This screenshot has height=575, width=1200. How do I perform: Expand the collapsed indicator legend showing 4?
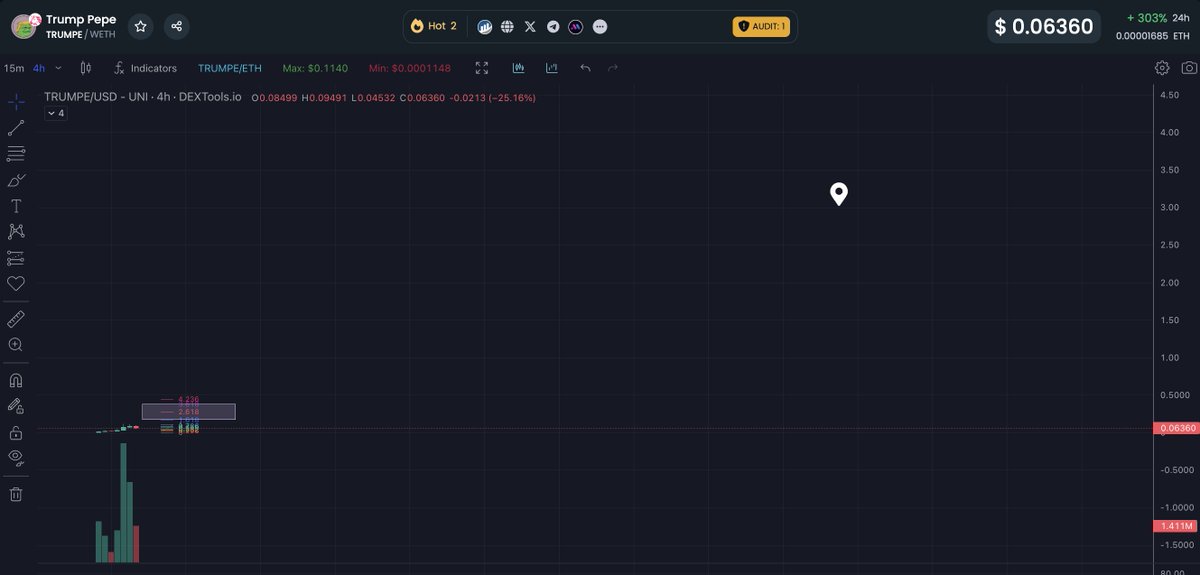[56, 113]
